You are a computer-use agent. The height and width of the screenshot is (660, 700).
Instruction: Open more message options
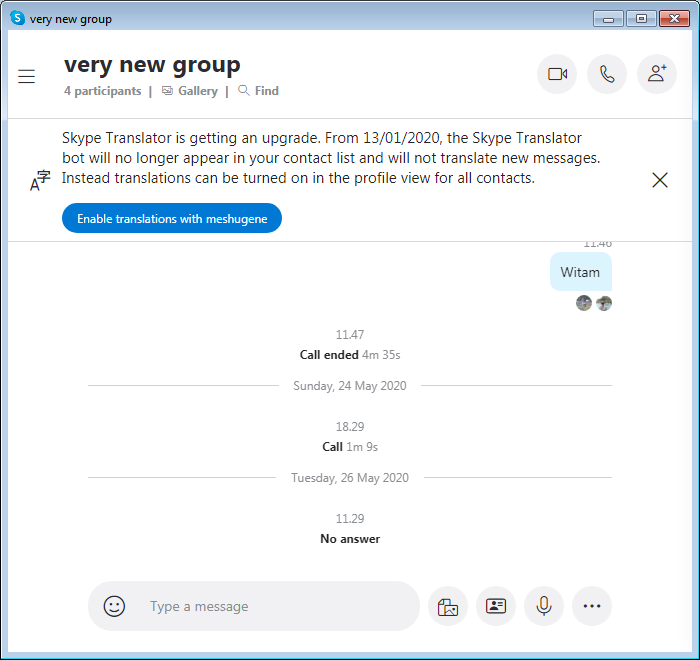(592, 606)
